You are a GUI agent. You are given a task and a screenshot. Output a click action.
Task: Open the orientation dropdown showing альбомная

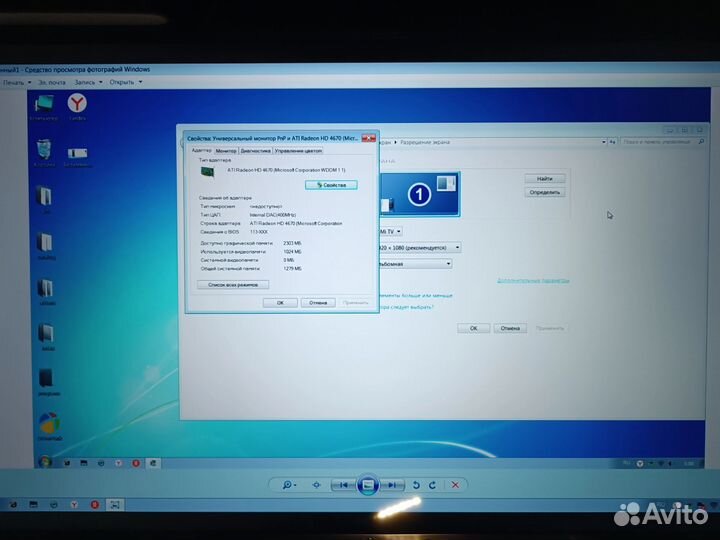pos(416,264)
